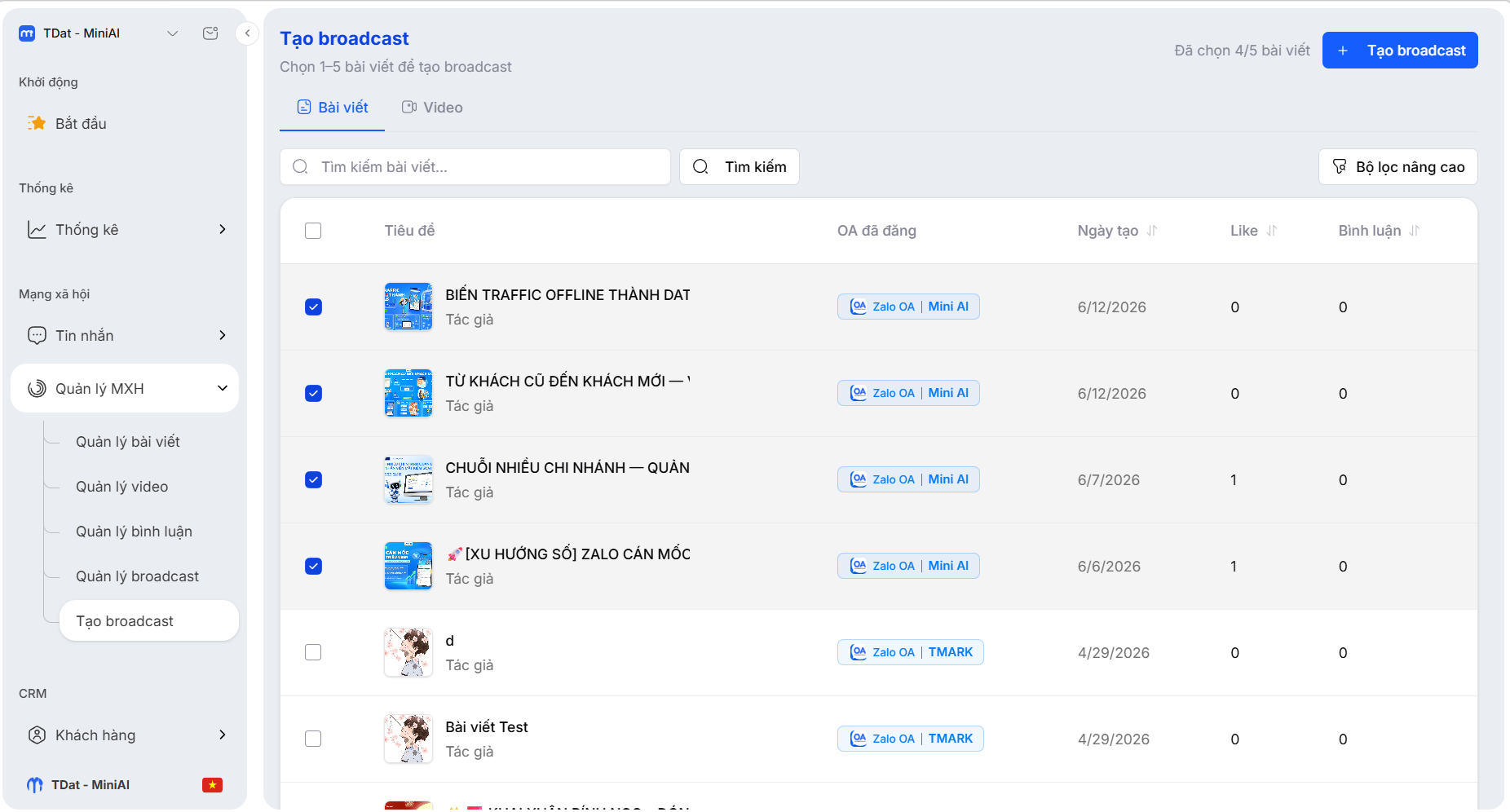Open Quản lý broadcast in sidebar
Screen dimensions: 1510x812
[x=138, y=576]
